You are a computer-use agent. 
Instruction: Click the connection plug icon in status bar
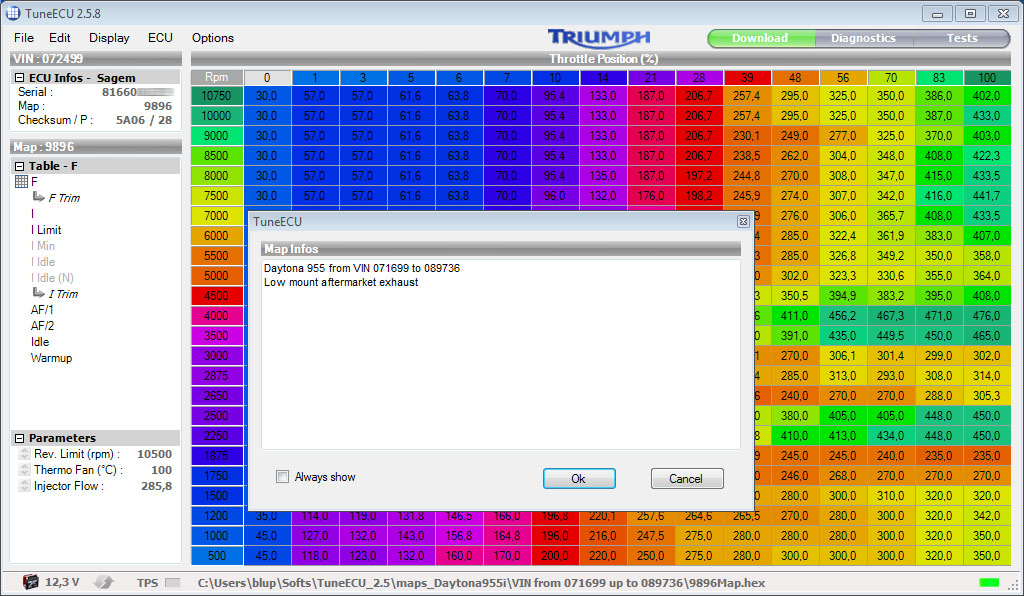coord(103,582)
